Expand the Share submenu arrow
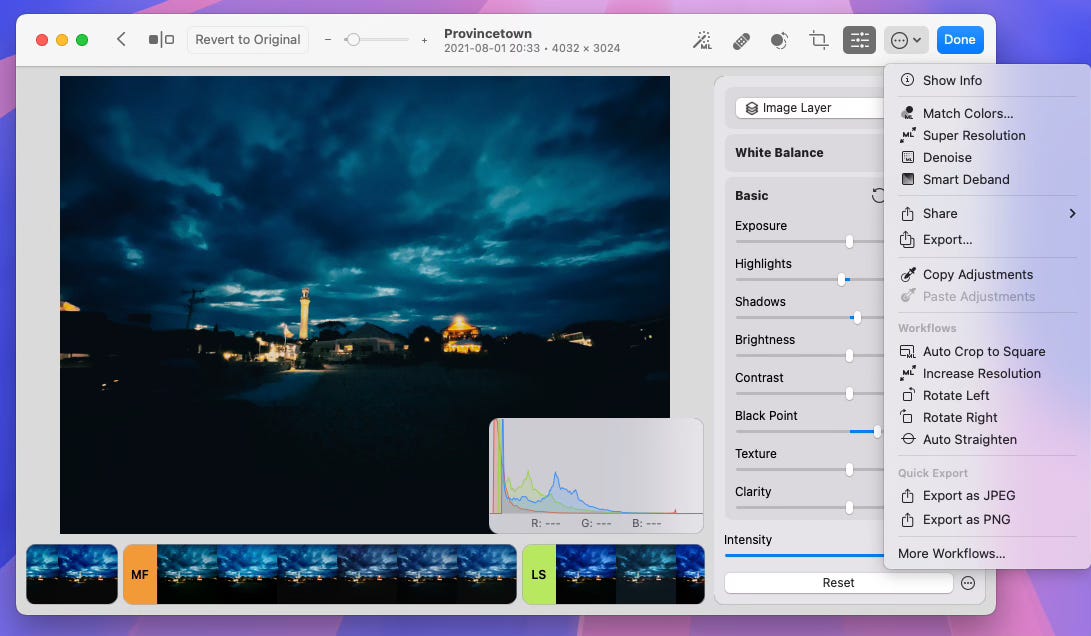The width and height of the screenshot is (1091, 636). (x=1072, y=214)
